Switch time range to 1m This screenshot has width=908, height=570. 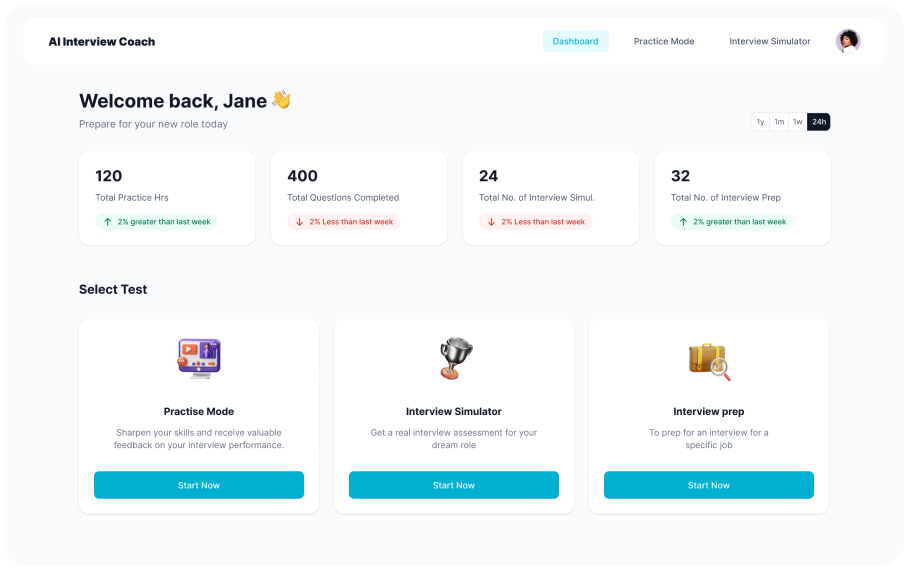point(779,122)
